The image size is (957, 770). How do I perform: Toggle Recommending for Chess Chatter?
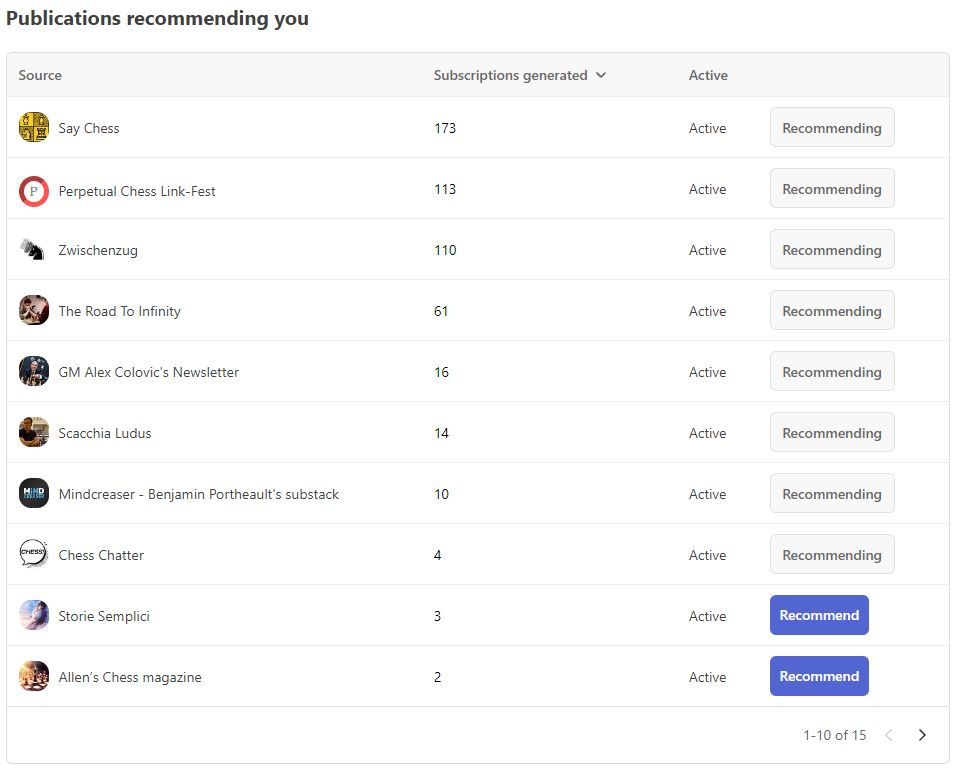pos(832,555)
